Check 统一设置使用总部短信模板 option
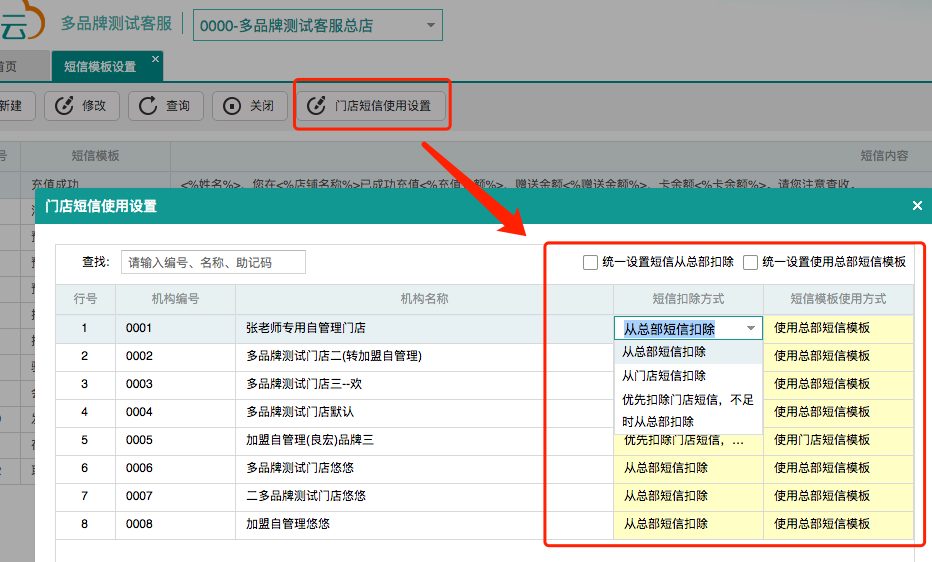The image size is (932, 562). click(750, 263)
